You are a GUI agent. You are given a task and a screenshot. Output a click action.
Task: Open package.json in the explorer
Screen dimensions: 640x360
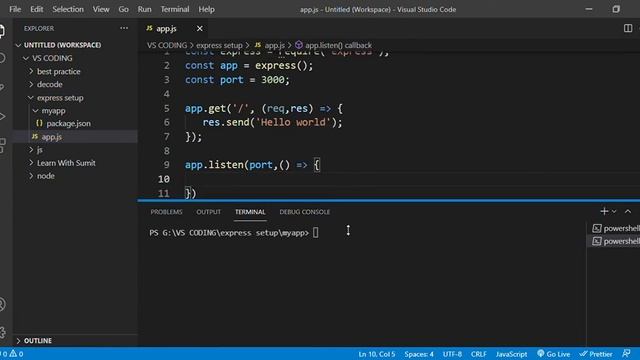pos(68,123)
